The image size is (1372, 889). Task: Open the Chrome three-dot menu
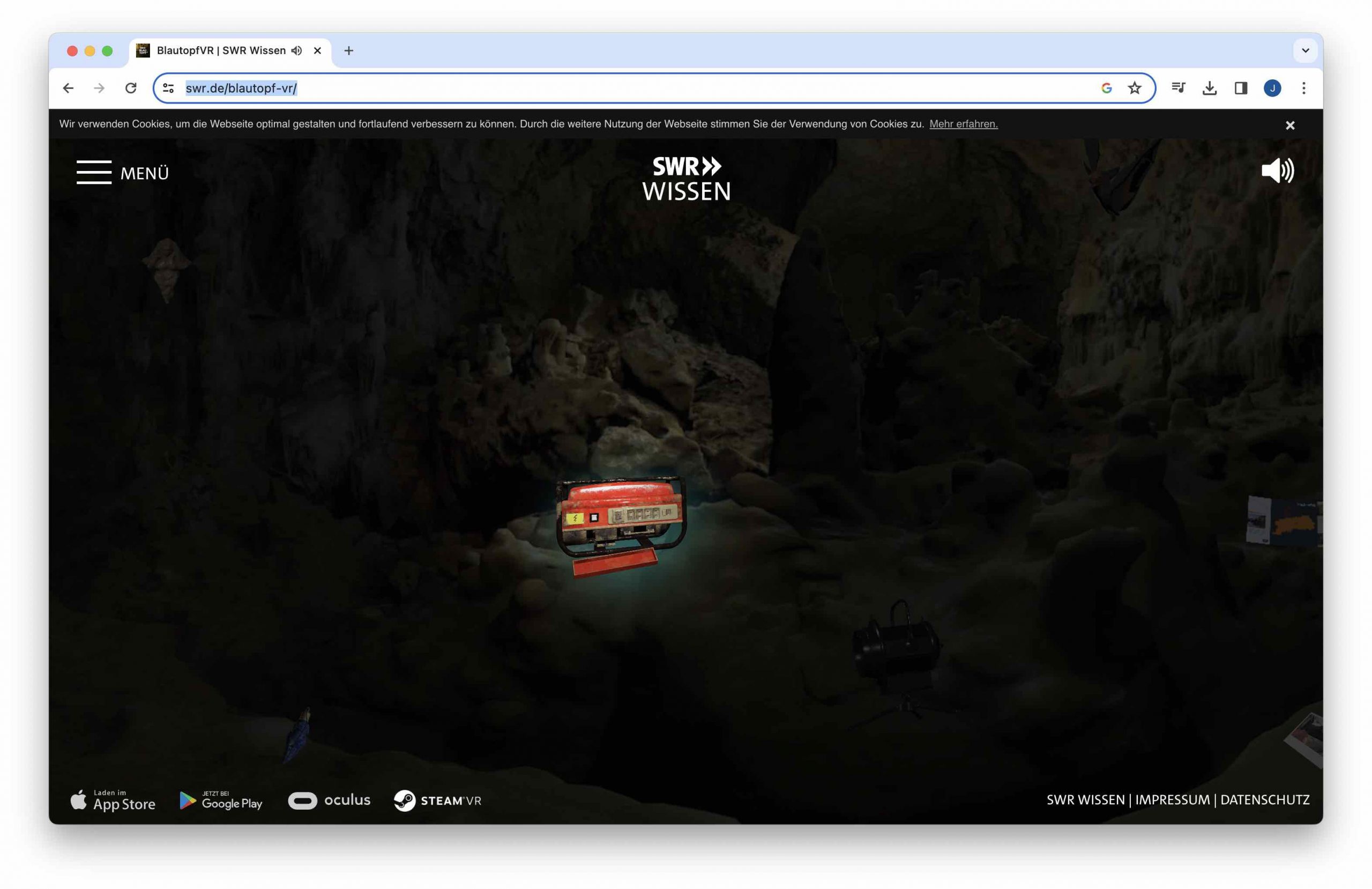(1303, 88)
